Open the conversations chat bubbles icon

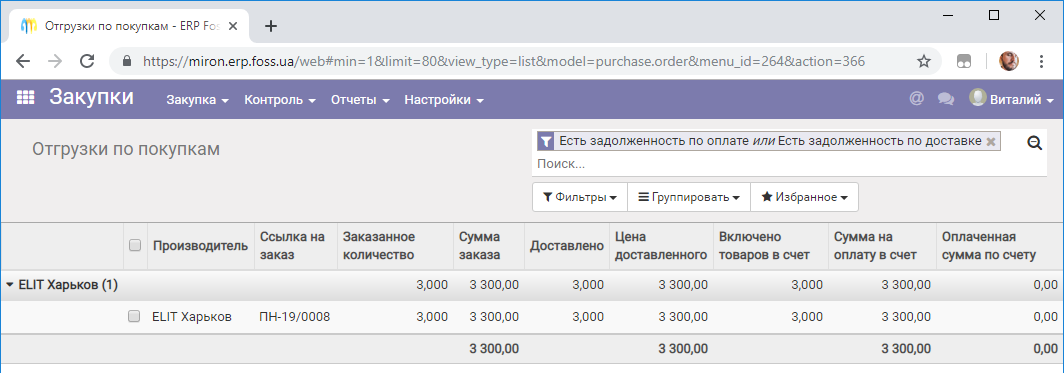point(946,99)
